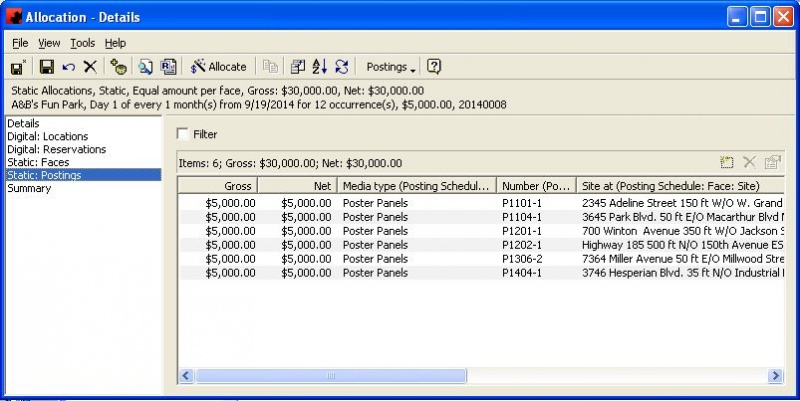Open the Postings dropdown in toolbar
Image resolution: width=800 pixels, height=401 pixels.
click(391, 67)
